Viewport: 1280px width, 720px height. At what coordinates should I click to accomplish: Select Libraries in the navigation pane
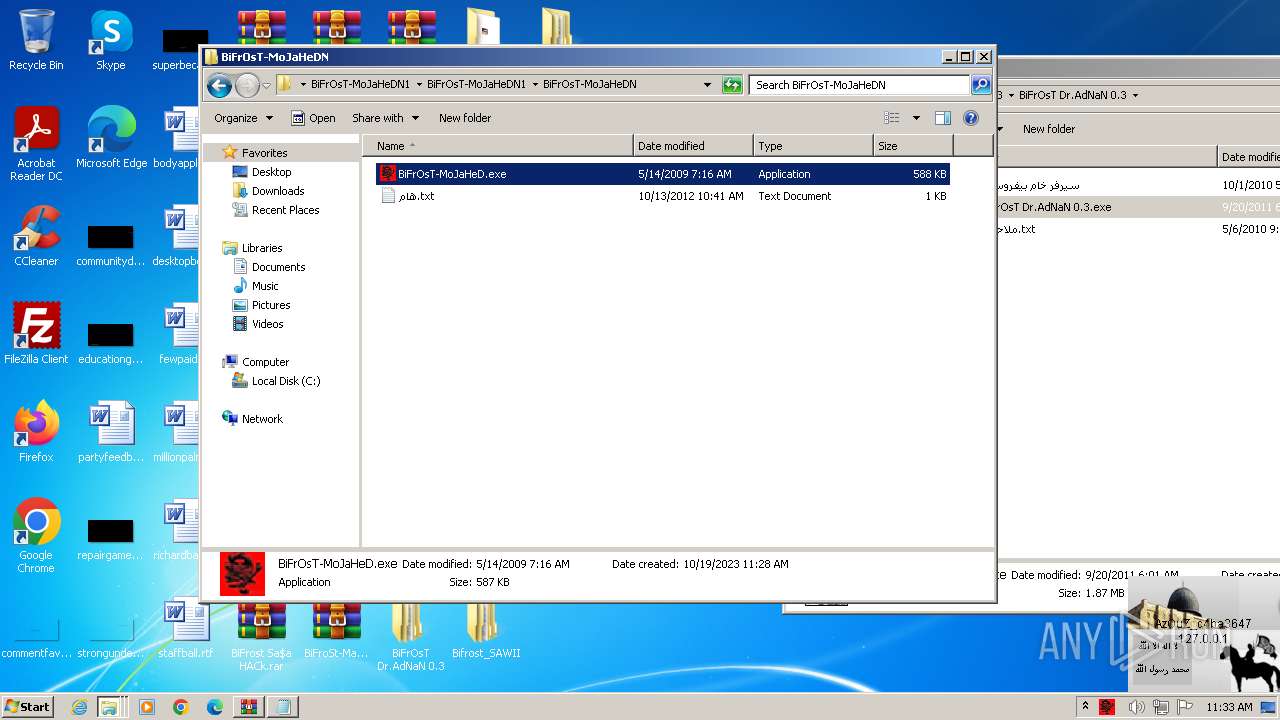pyautogui.click(x=262, y=248)
